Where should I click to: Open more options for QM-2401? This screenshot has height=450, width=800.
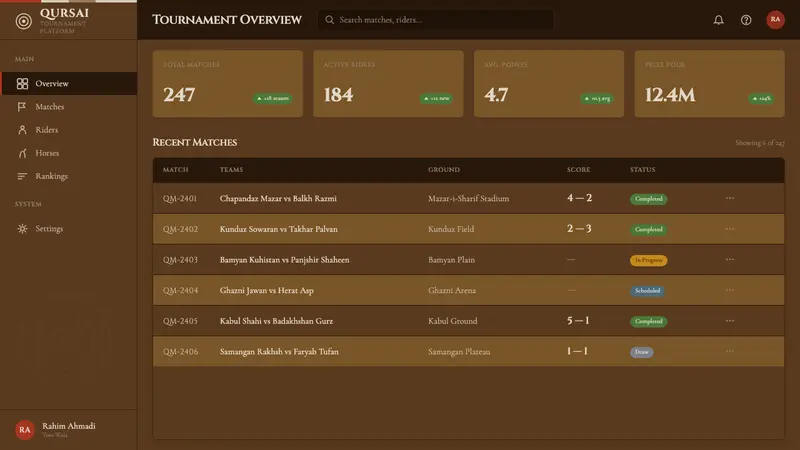click(730, 198)
